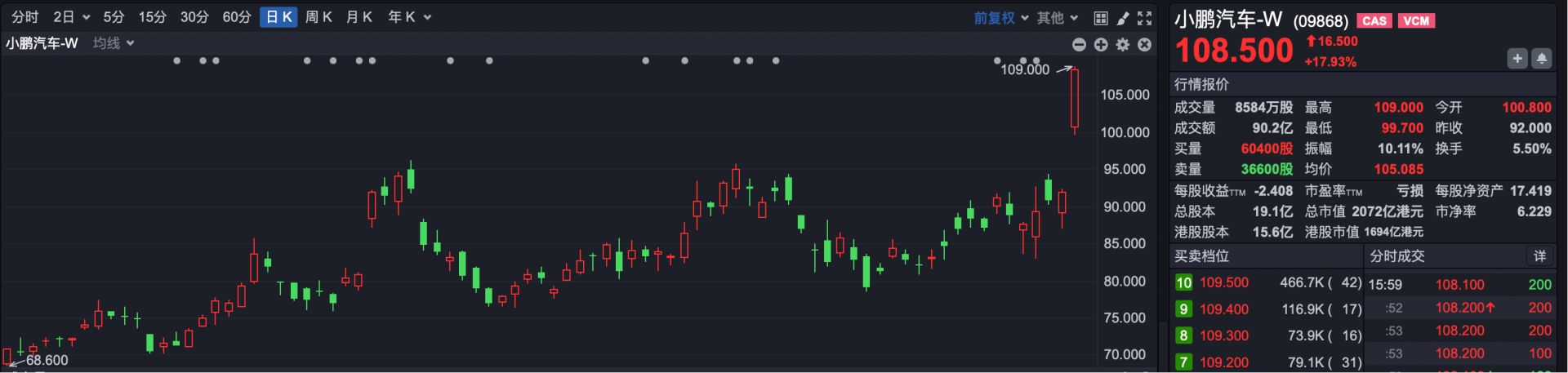Click the 详 details button
This screenshot has width=1568, height=373.
1539,256
